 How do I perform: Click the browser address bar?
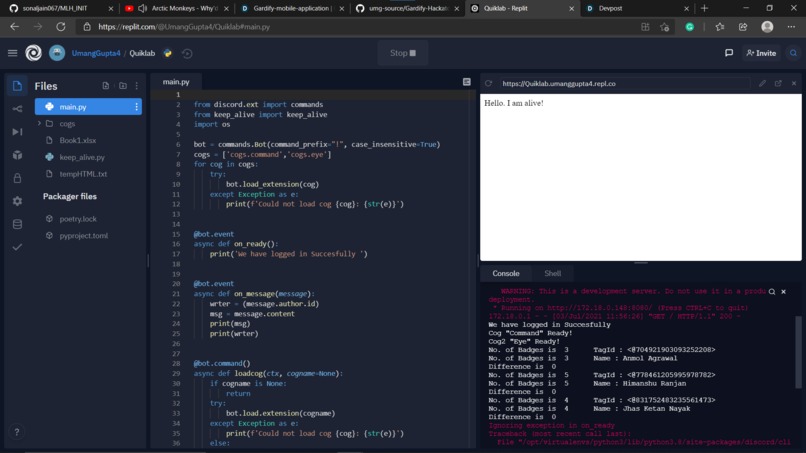click(360, 27)
